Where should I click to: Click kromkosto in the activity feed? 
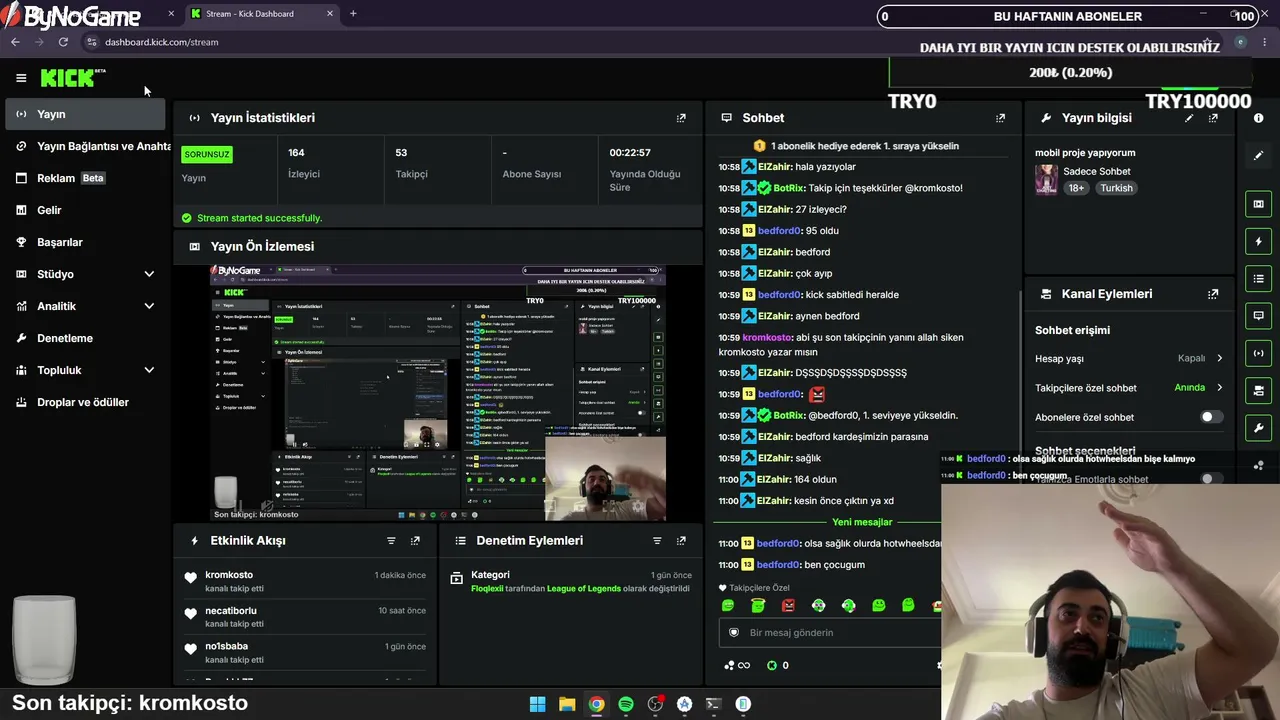(x=229, y=575)
